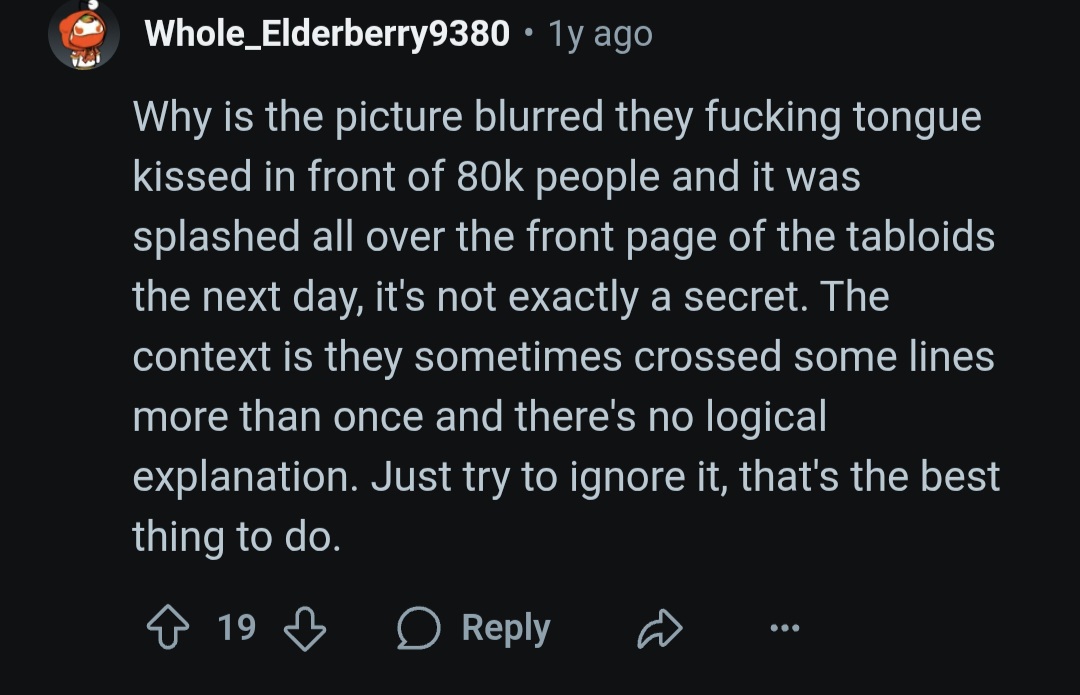Share this comment with the arrow icon
This screenshot has height=695, width=1080.
[660, 628]
